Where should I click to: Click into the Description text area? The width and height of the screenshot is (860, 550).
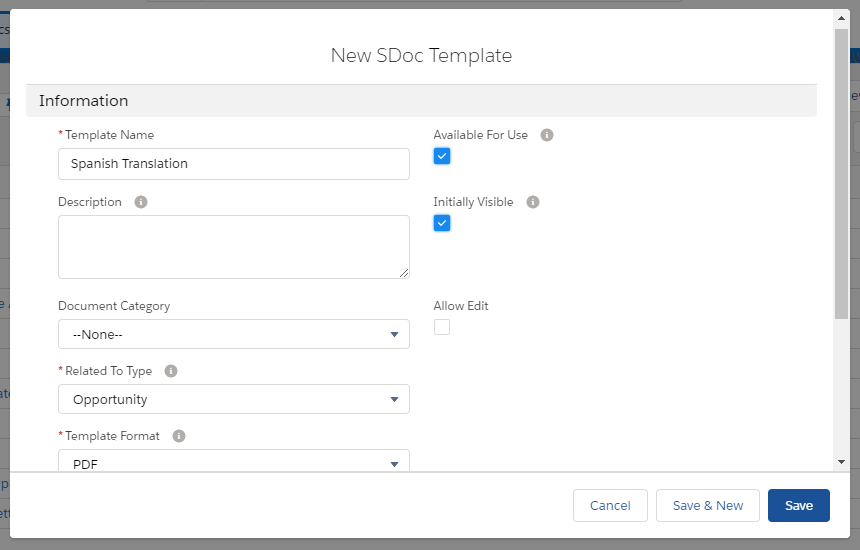pyautogui.click(x=234, y=247)
